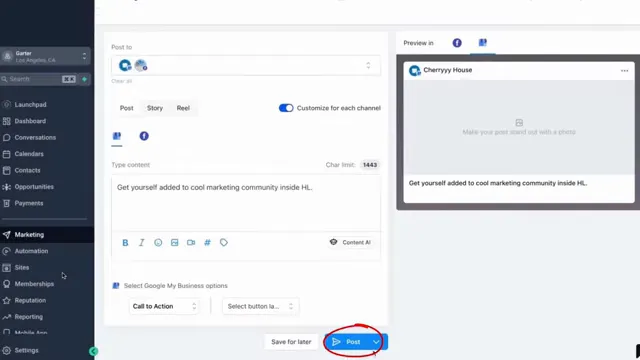Select the Reel type tab
640x360 pixels.
click(x=183, y=108)
